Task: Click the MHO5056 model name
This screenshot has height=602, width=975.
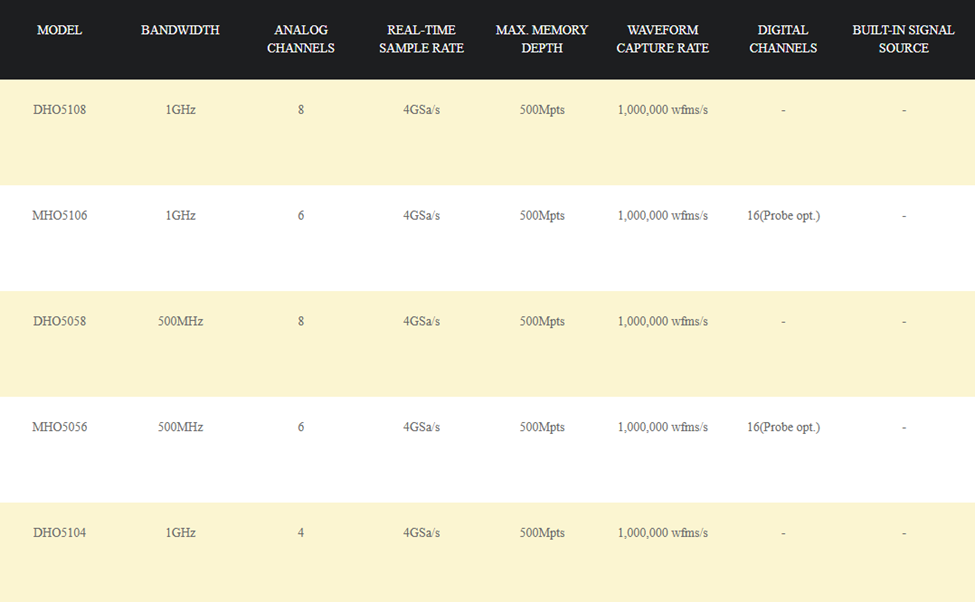Action: [59, 428]
